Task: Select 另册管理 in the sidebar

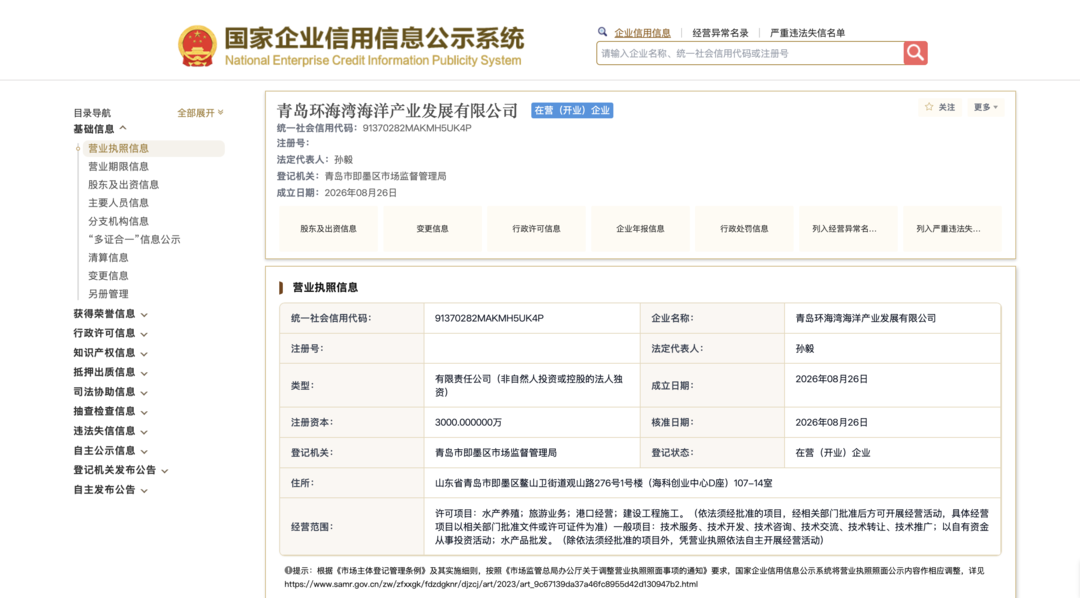Action: 108,293
